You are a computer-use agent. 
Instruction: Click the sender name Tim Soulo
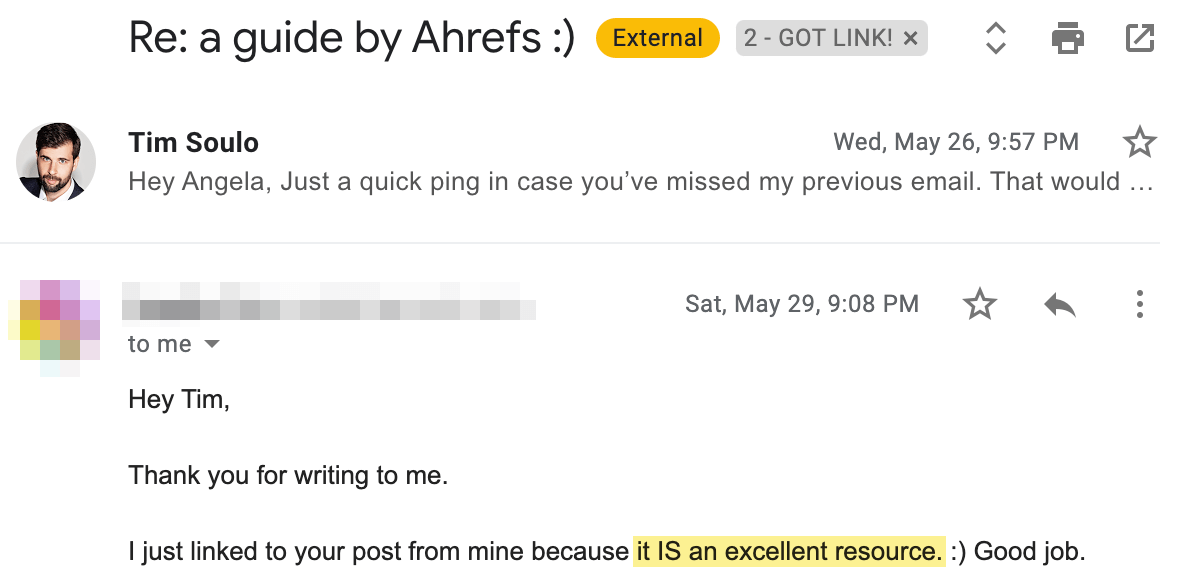tap(194, 143)
